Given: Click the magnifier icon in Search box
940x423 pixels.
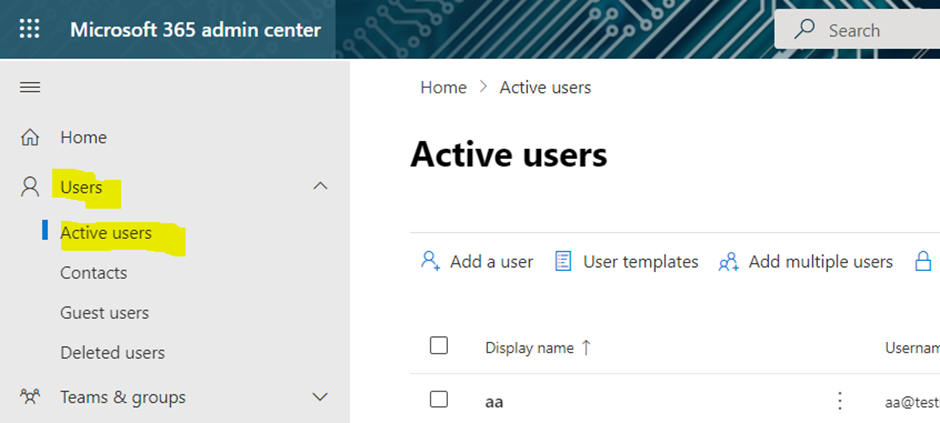Looking at the screenshot, I should click(803, 29).
